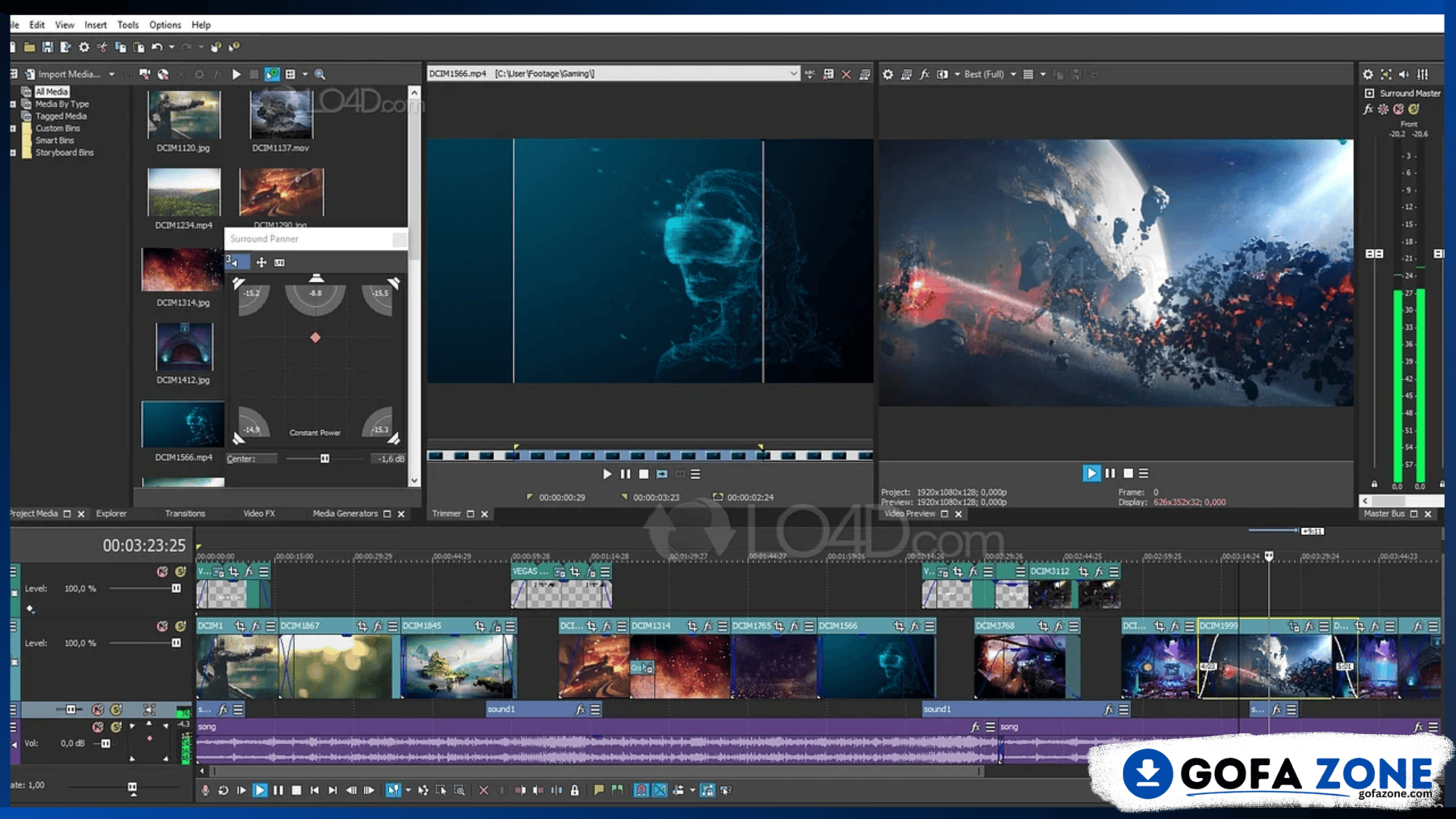Adjust the audio track Vol slider
This screenshot has height=819, width=1456.
(105, 743)
